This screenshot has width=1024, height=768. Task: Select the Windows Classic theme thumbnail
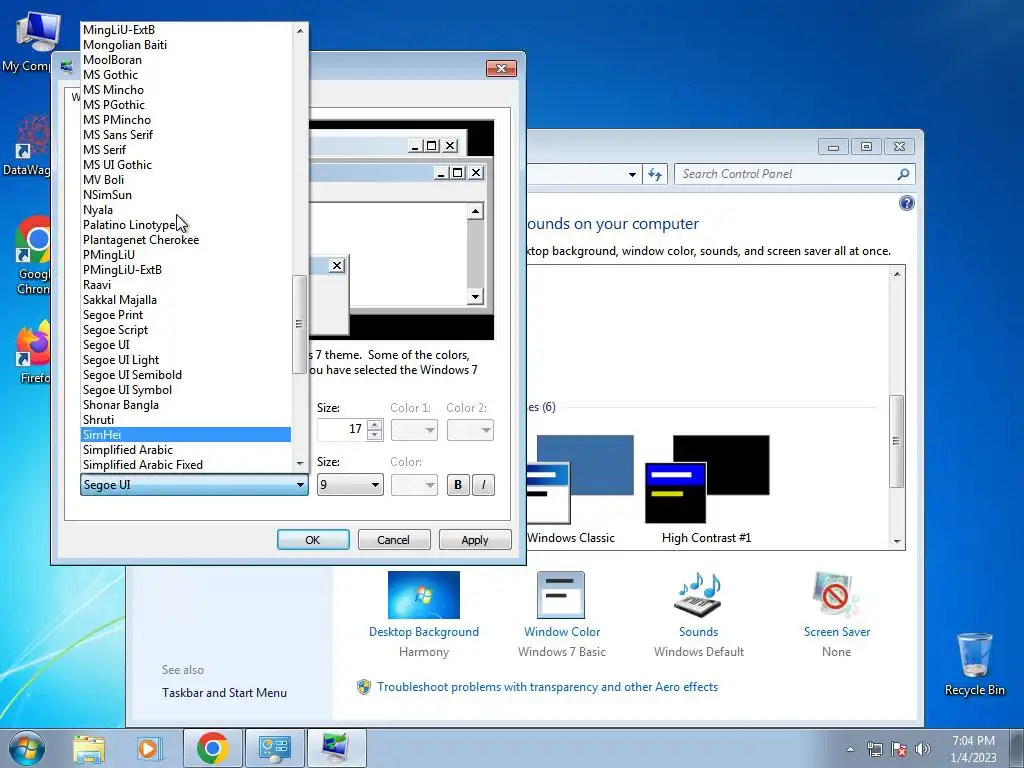(x=580, y=479)
